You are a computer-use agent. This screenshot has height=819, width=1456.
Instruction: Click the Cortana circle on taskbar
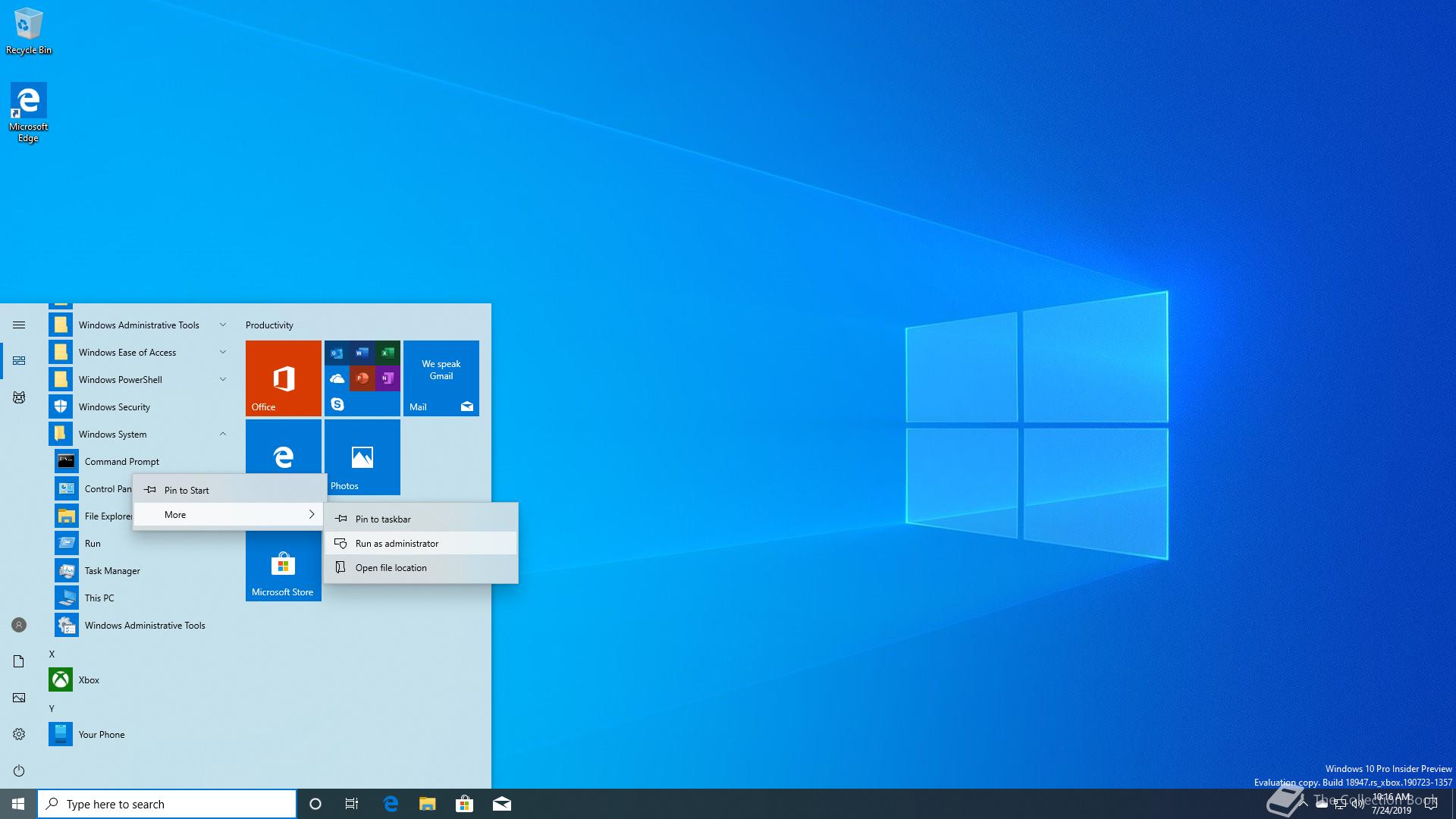[x=315, y=804]
